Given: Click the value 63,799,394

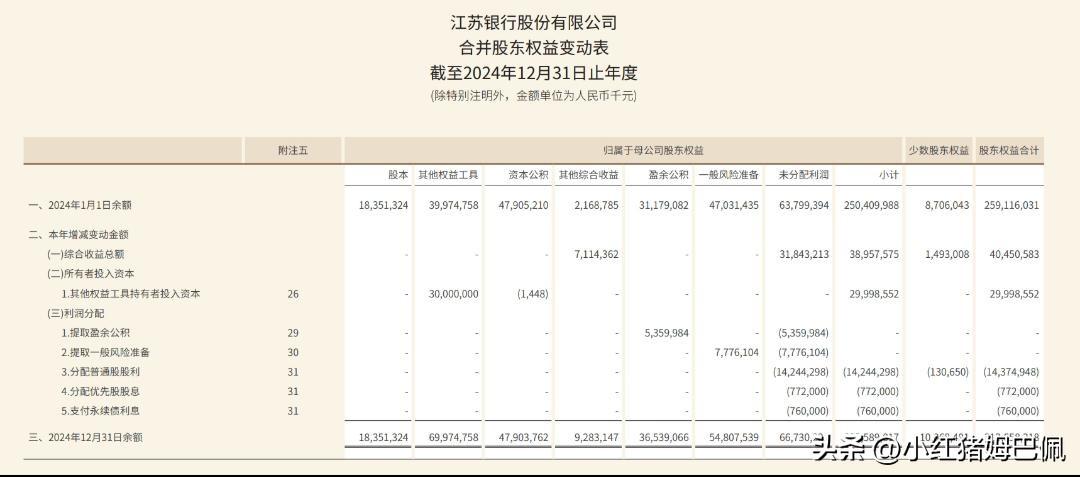Looking at the screenshot, I should (x=803, y=205).
